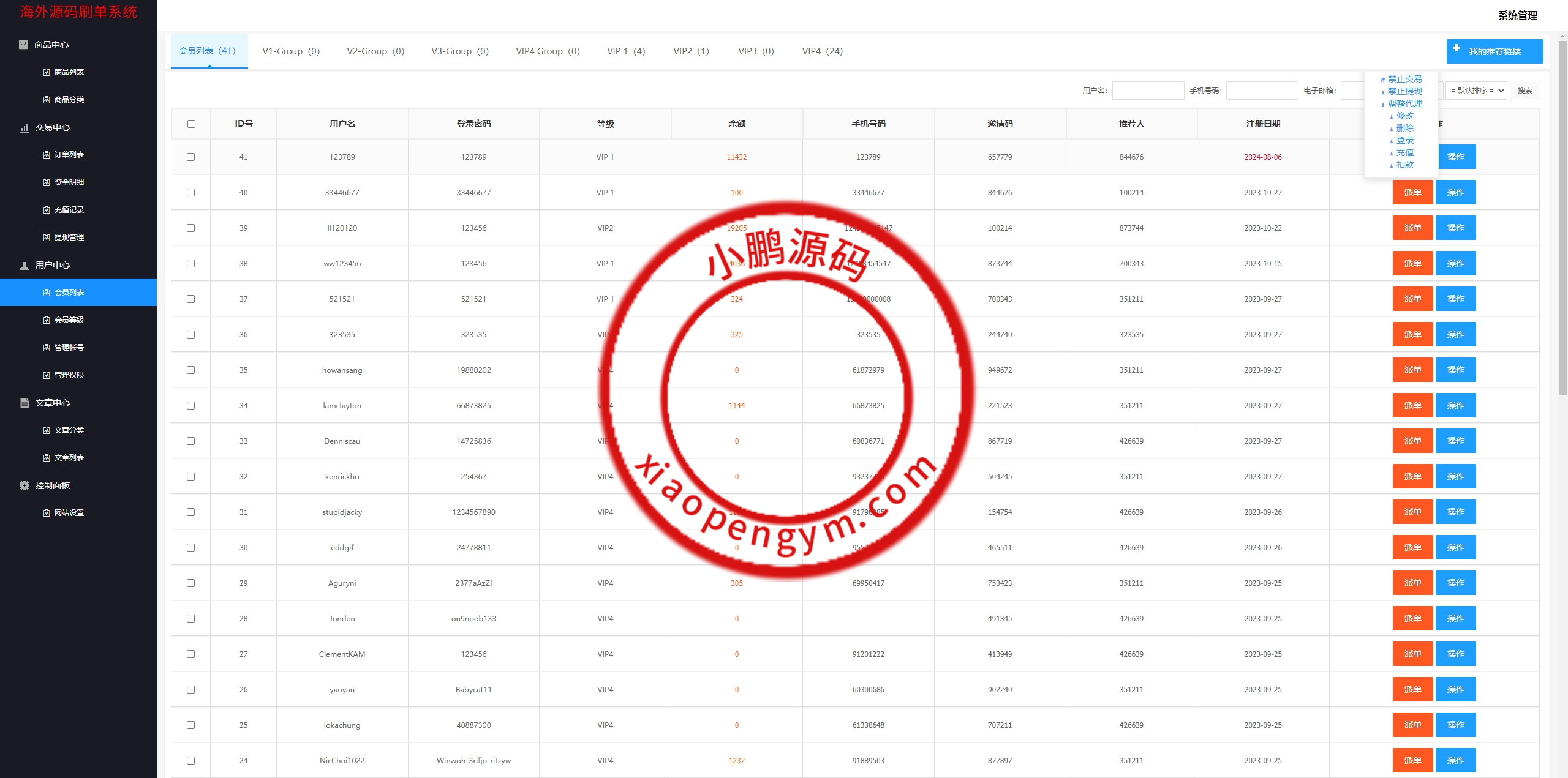Switch to the VIP4 (24) tab

pos(822,51)
